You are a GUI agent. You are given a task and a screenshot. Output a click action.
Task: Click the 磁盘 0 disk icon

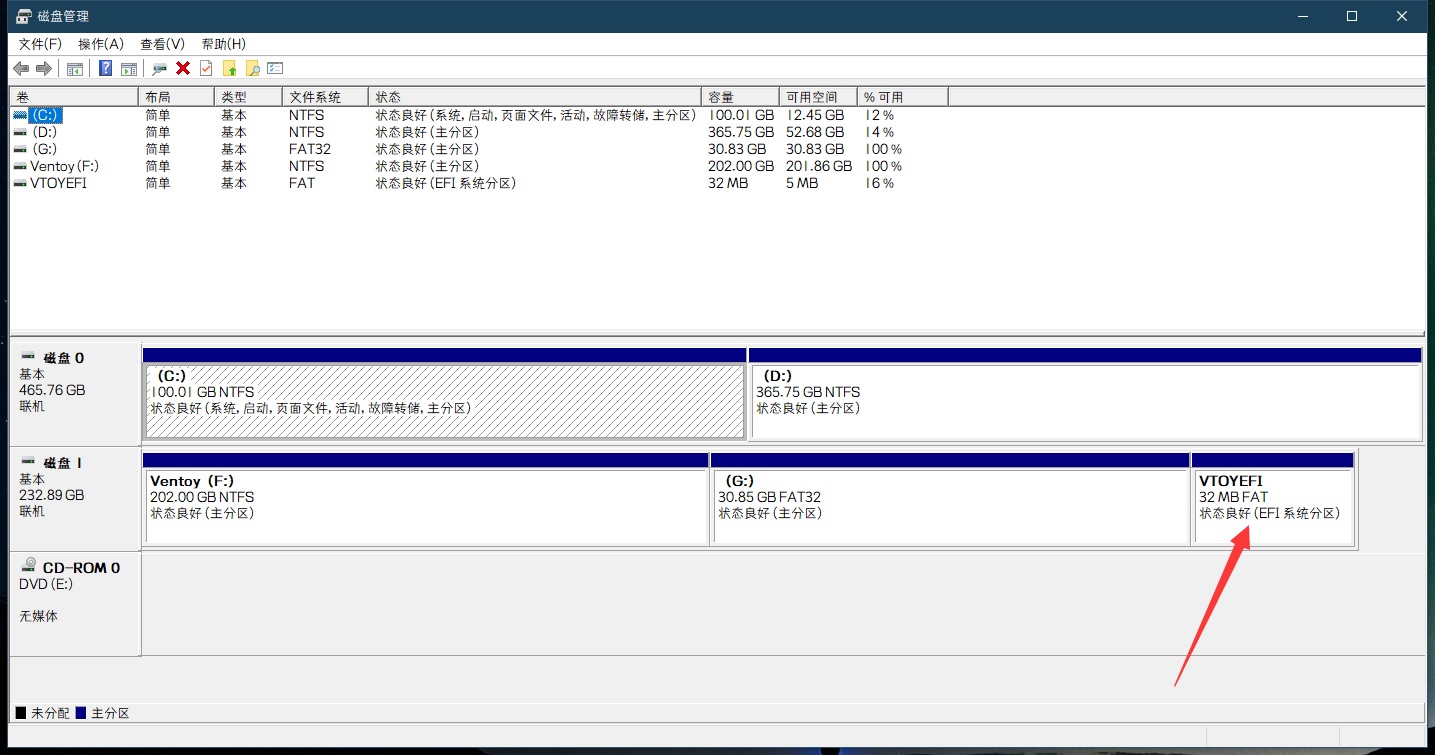pos(28,357)
